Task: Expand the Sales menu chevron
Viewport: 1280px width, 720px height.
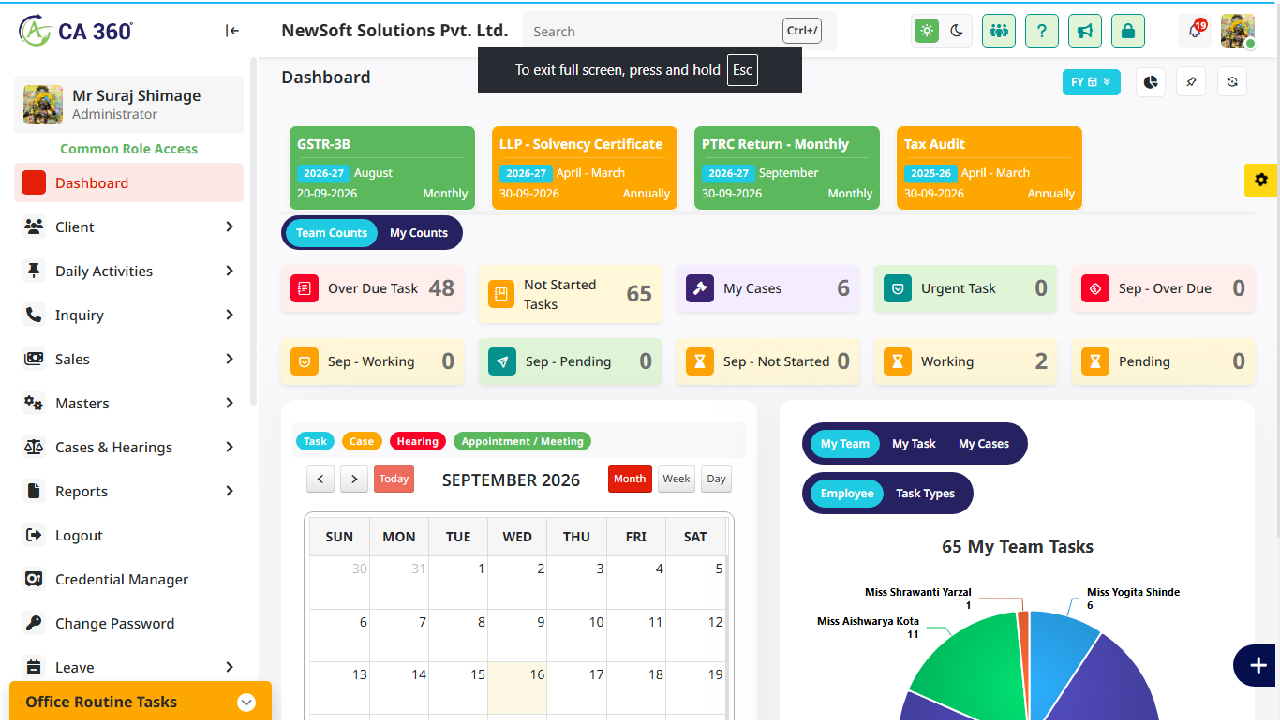Action: [229, 359]
